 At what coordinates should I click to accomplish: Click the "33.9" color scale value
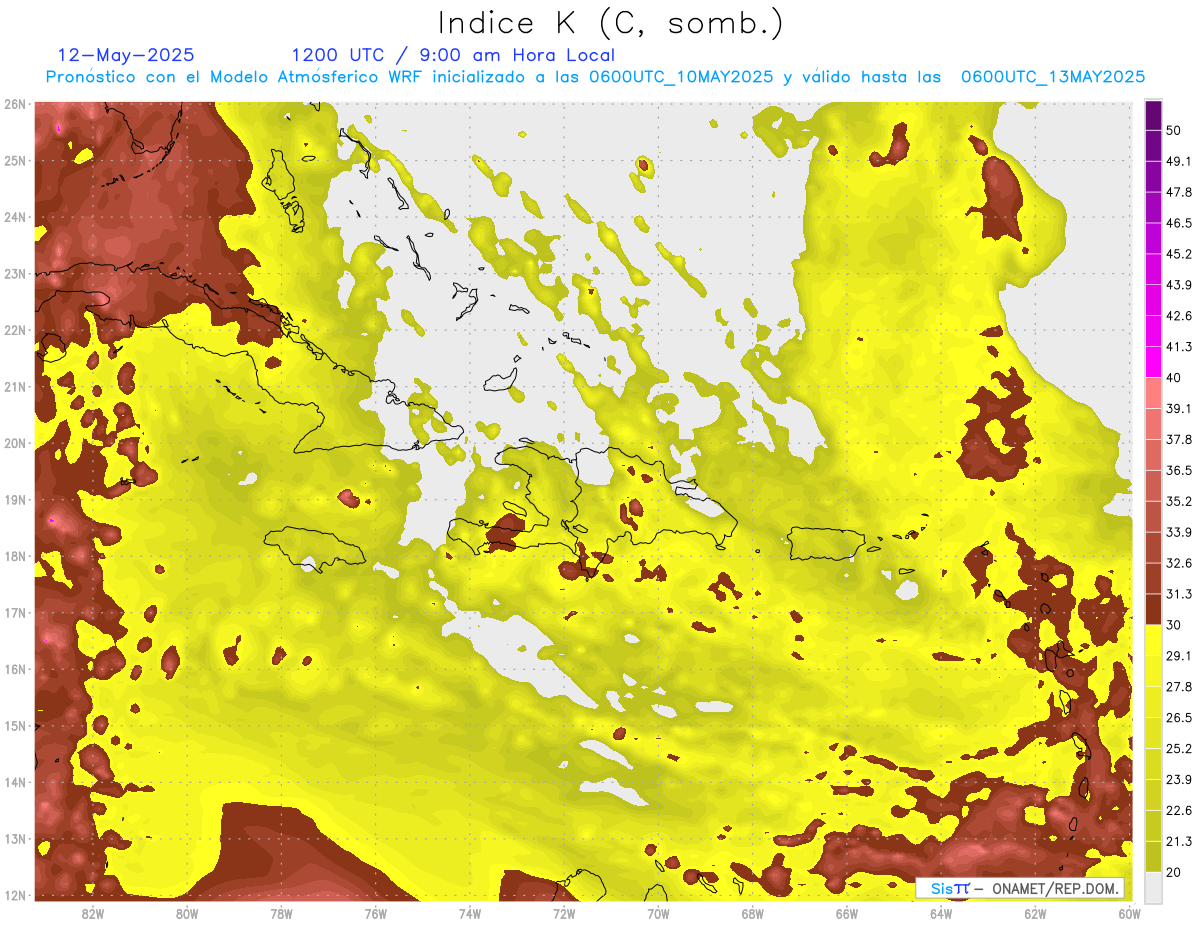(1178, 532)
